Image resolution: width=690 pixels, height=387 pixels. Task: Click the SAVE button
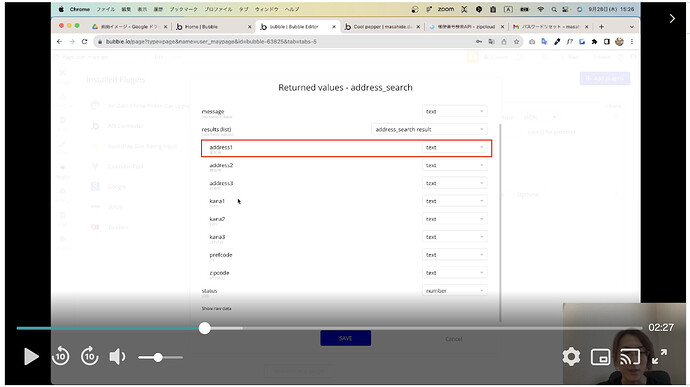click(345, 338)
